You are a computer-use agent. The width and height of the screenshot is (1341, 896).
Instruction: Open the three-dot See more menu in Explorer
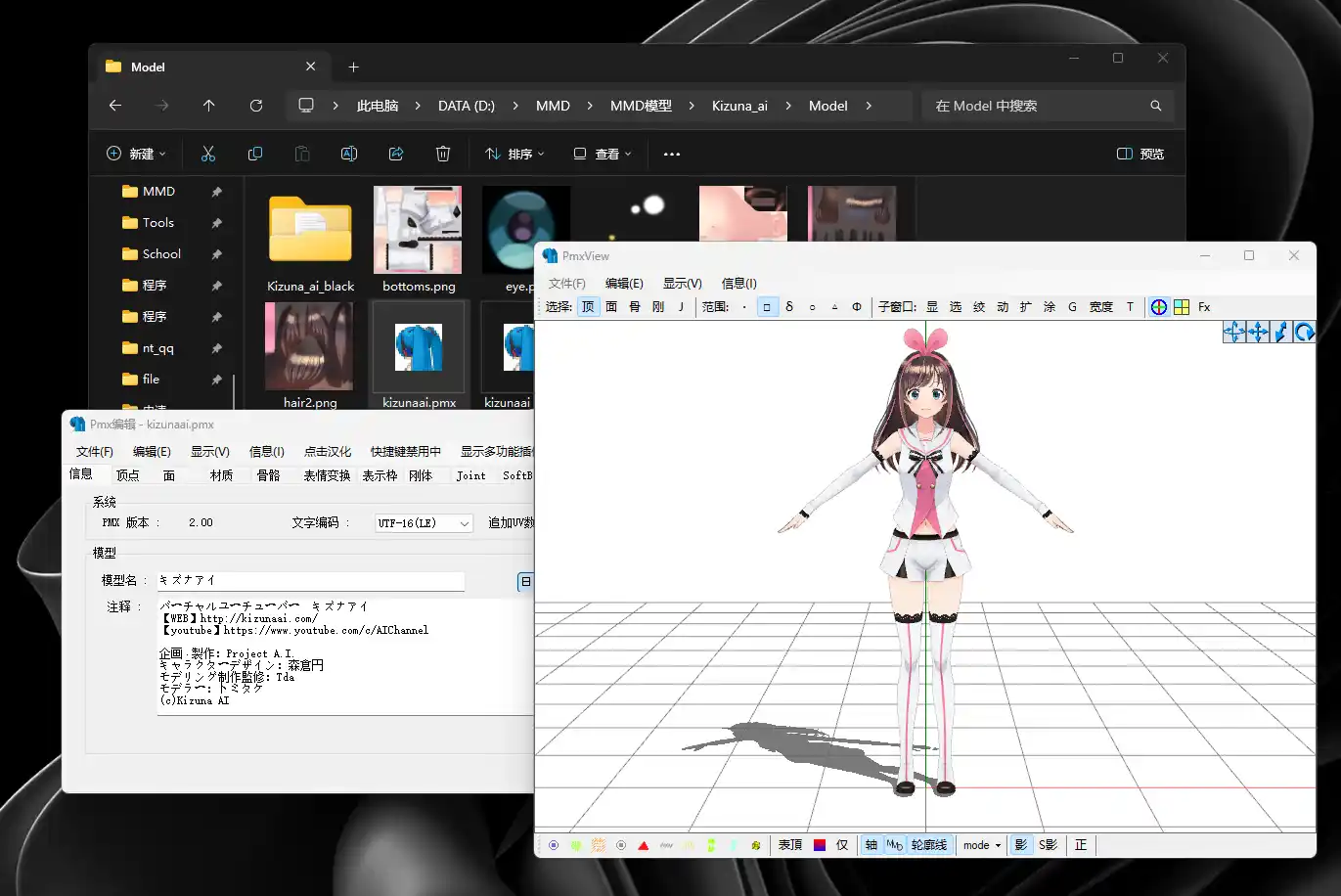click(672, 154)
